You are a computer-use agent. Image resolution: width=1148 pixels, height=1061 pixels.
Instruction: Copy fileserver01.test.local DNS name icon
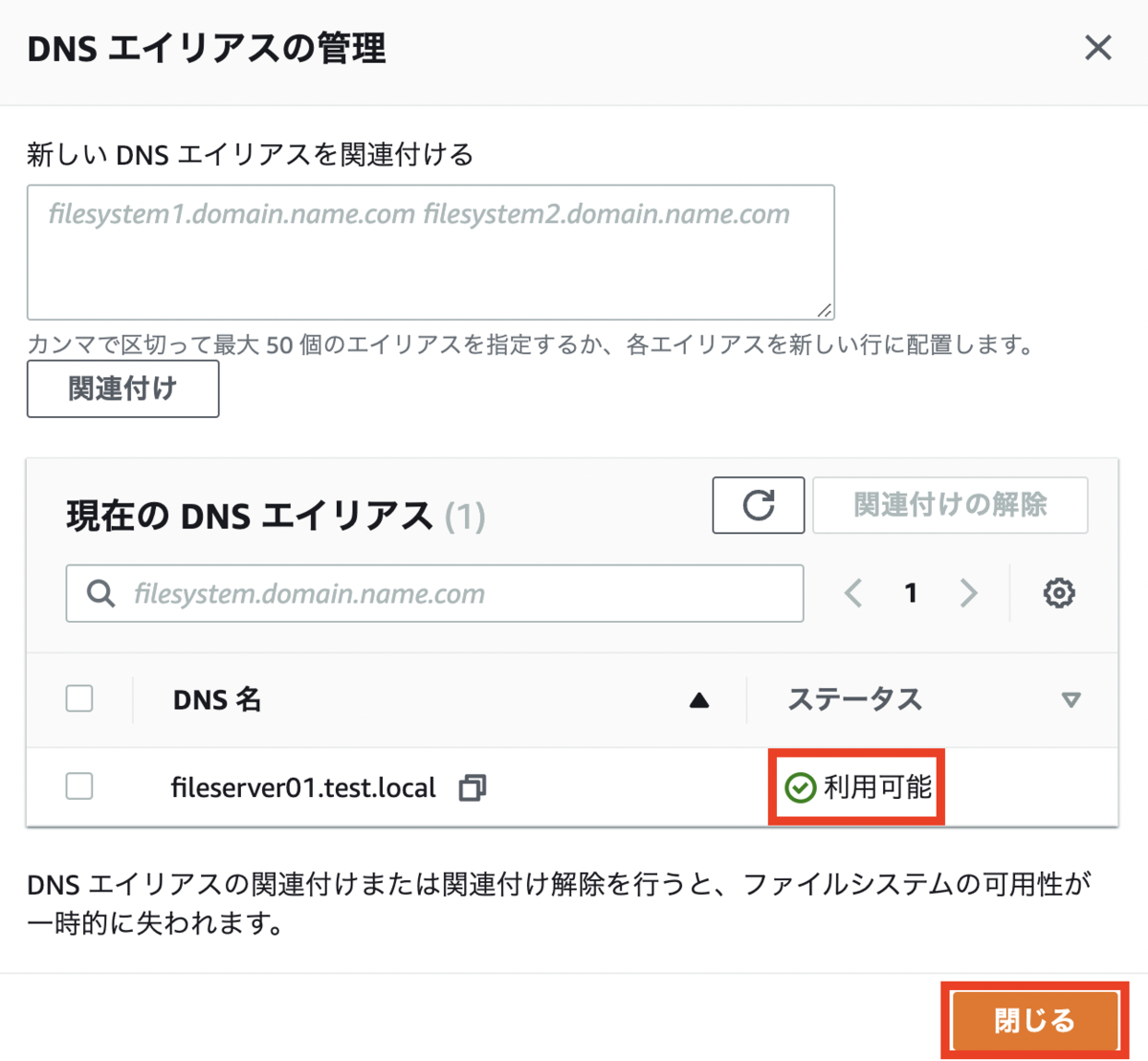[x=473, y=787]
